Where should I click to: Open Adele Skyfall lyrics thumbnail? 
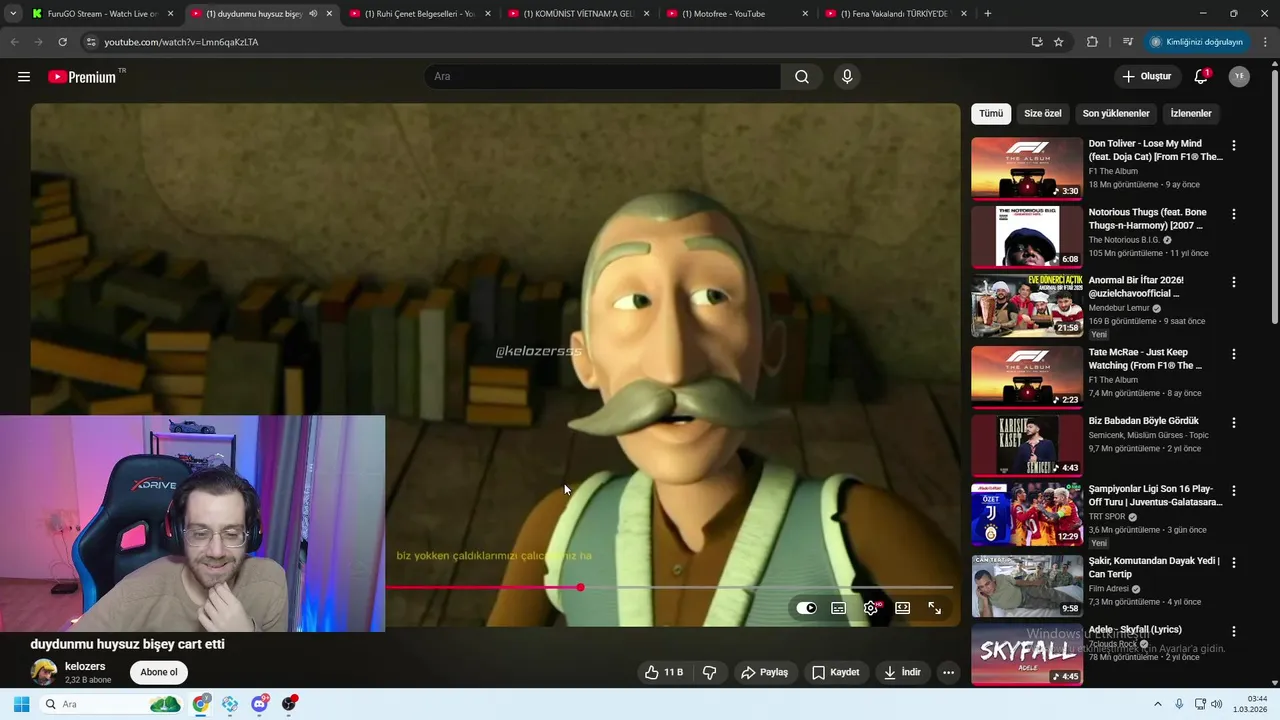pyautogui.click(x=1027, y=653)
